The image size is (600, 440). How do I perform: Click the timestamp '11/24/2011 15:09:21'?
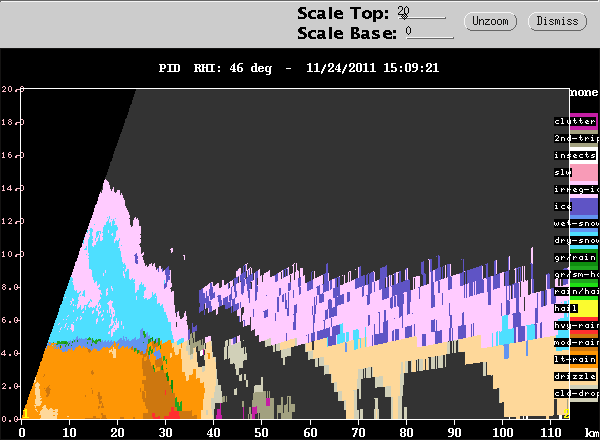(372, 68)
